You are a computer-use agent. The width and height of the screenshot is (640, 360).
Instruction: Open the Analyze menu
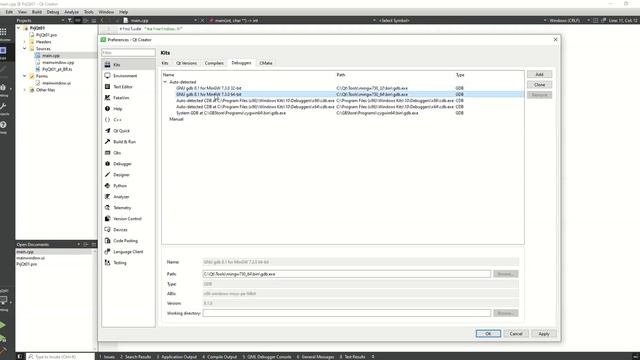pos(71,12)
